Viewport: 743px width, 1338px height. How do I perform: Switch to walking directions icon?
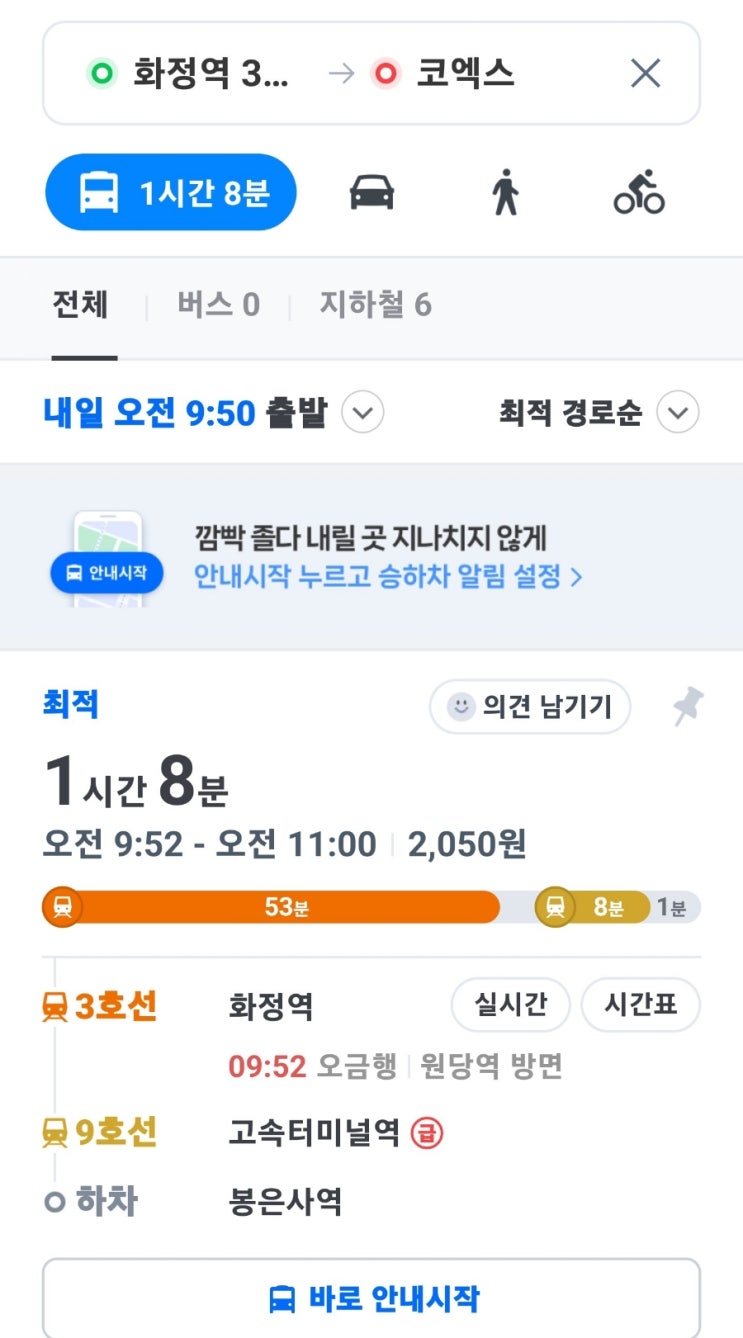pyautogui.click(x=506, y=192)
